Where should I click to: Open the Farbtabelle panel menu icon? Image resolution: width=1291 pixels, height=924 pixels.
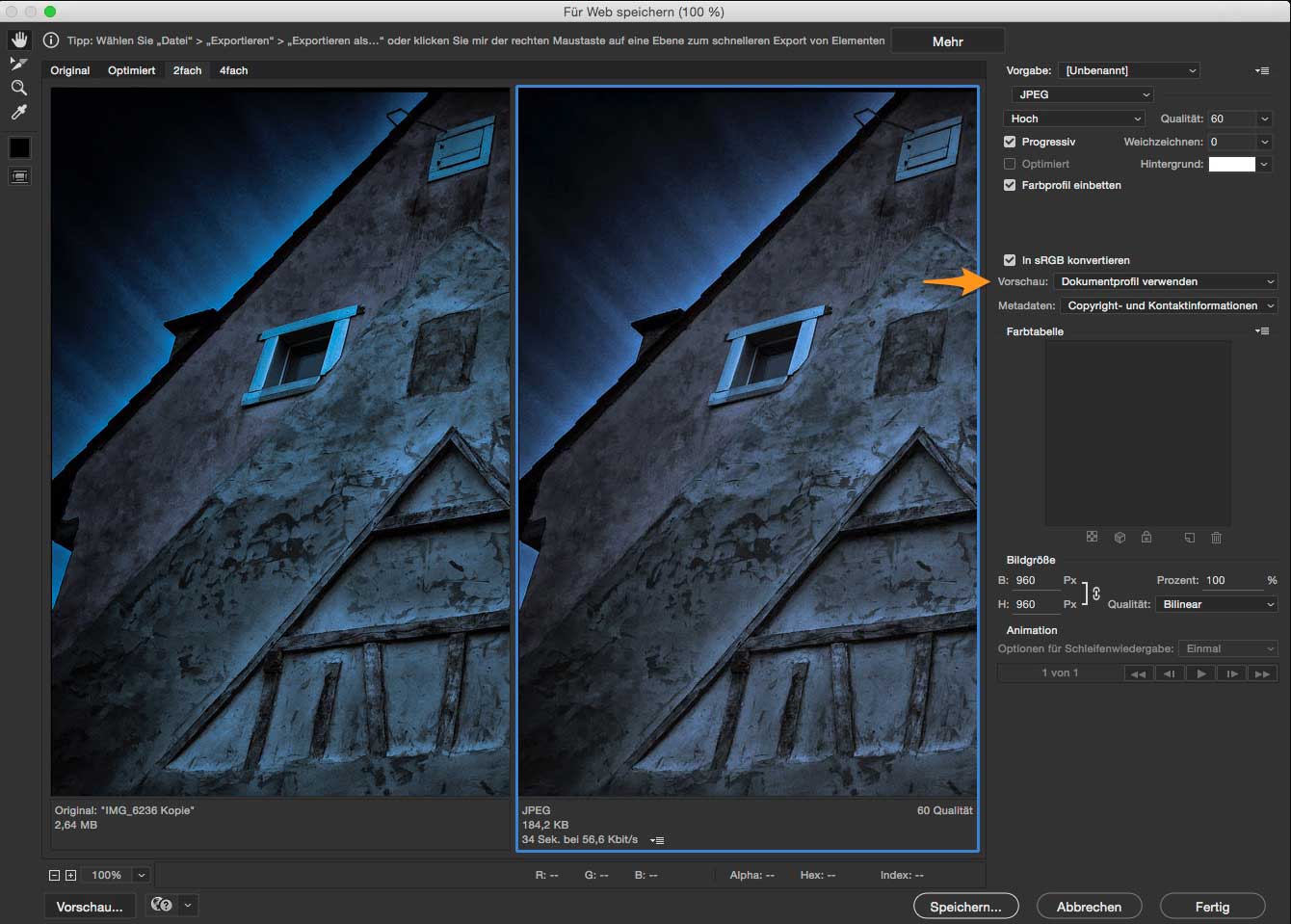pos(1262,331)
